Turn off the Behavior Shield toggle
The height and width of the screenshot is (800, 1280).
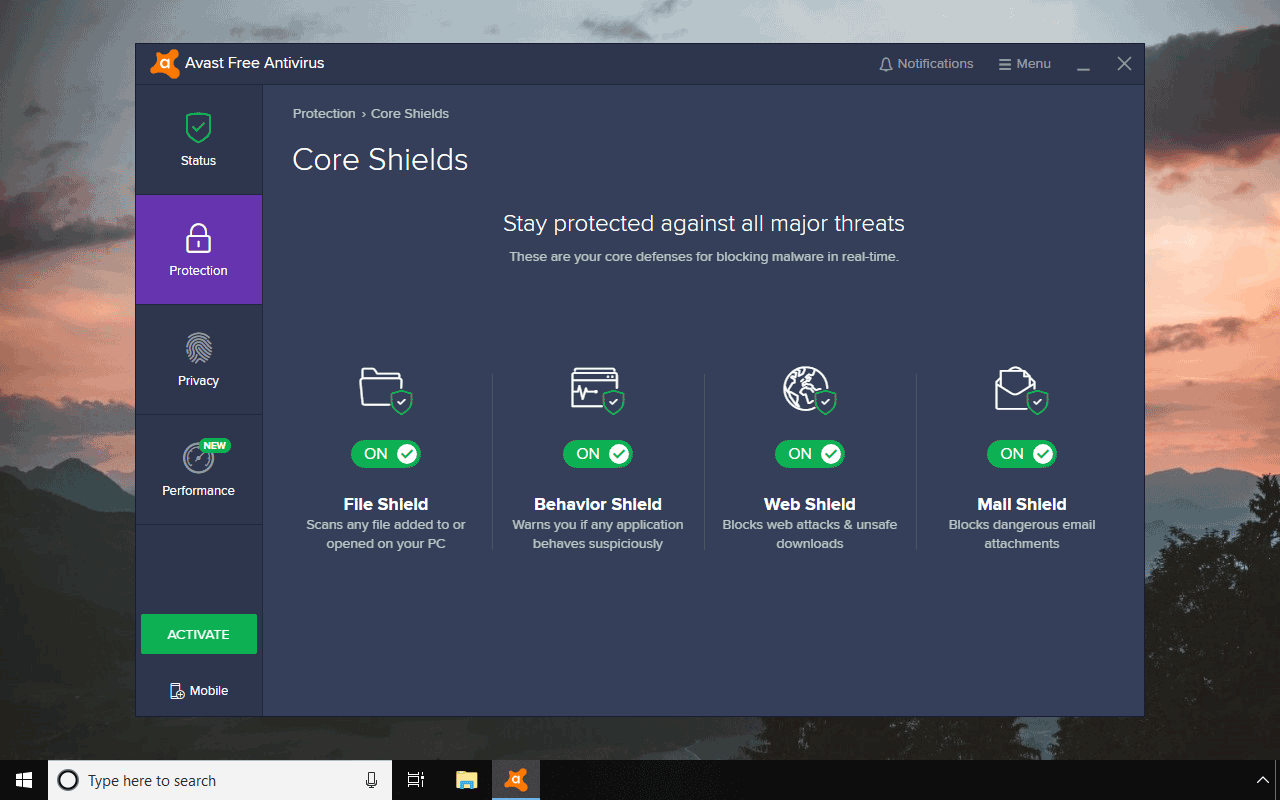[598, 454]
